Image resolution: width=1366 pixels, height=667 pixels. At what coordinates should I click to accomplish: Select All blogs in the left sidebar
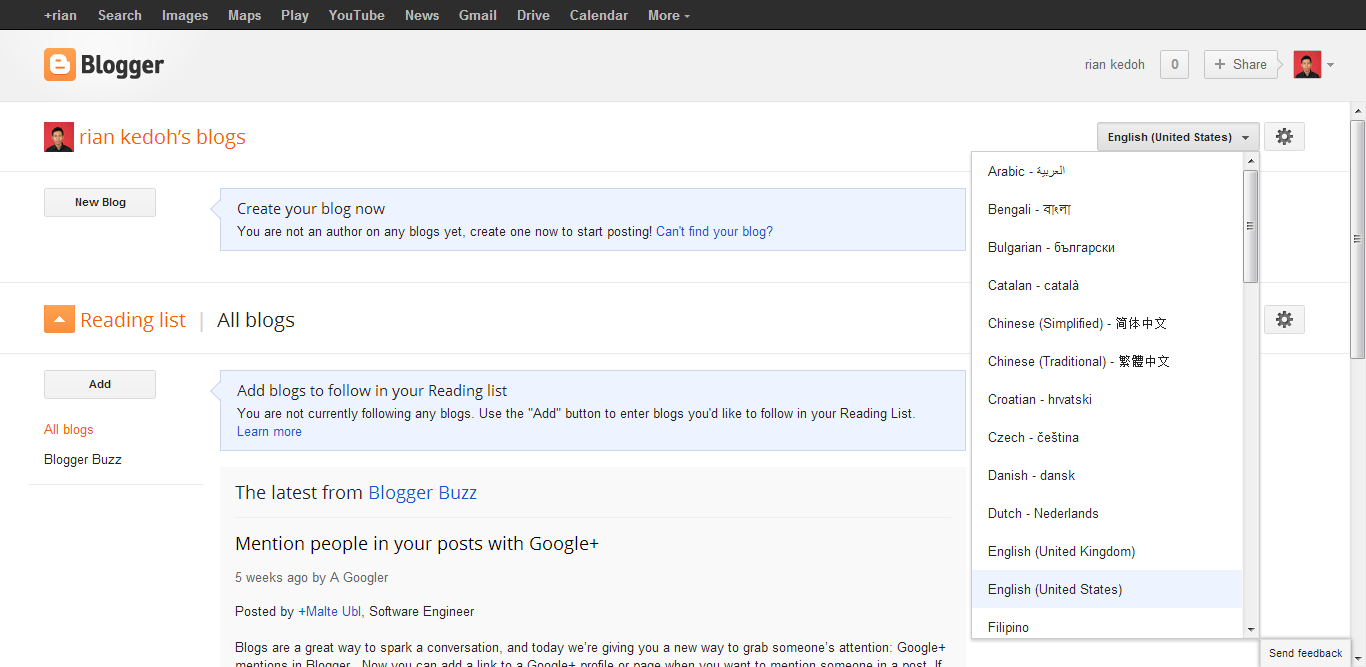point(69,429)
